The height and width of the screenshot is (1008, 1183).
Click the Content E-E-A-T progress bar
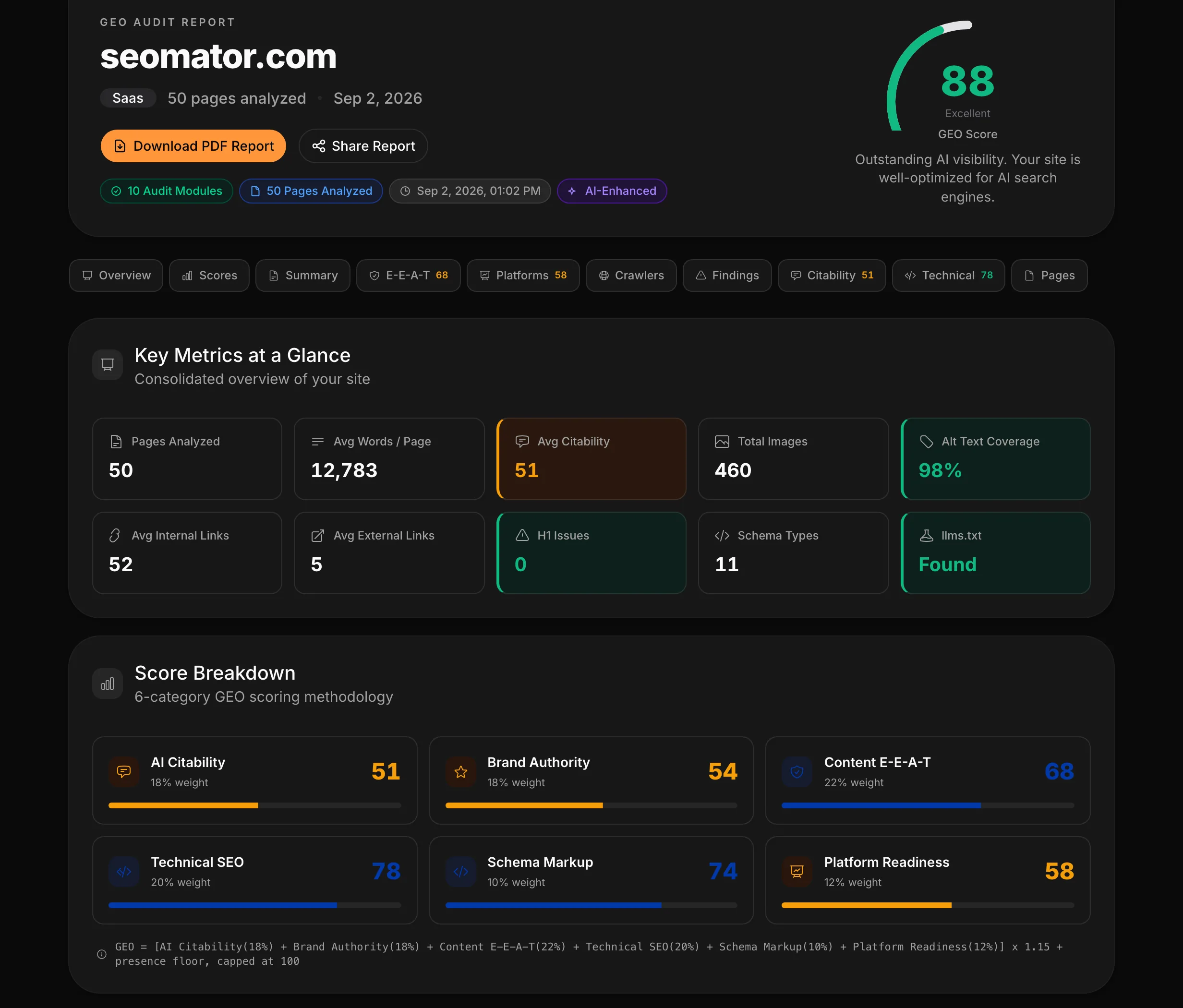[928, 805]
